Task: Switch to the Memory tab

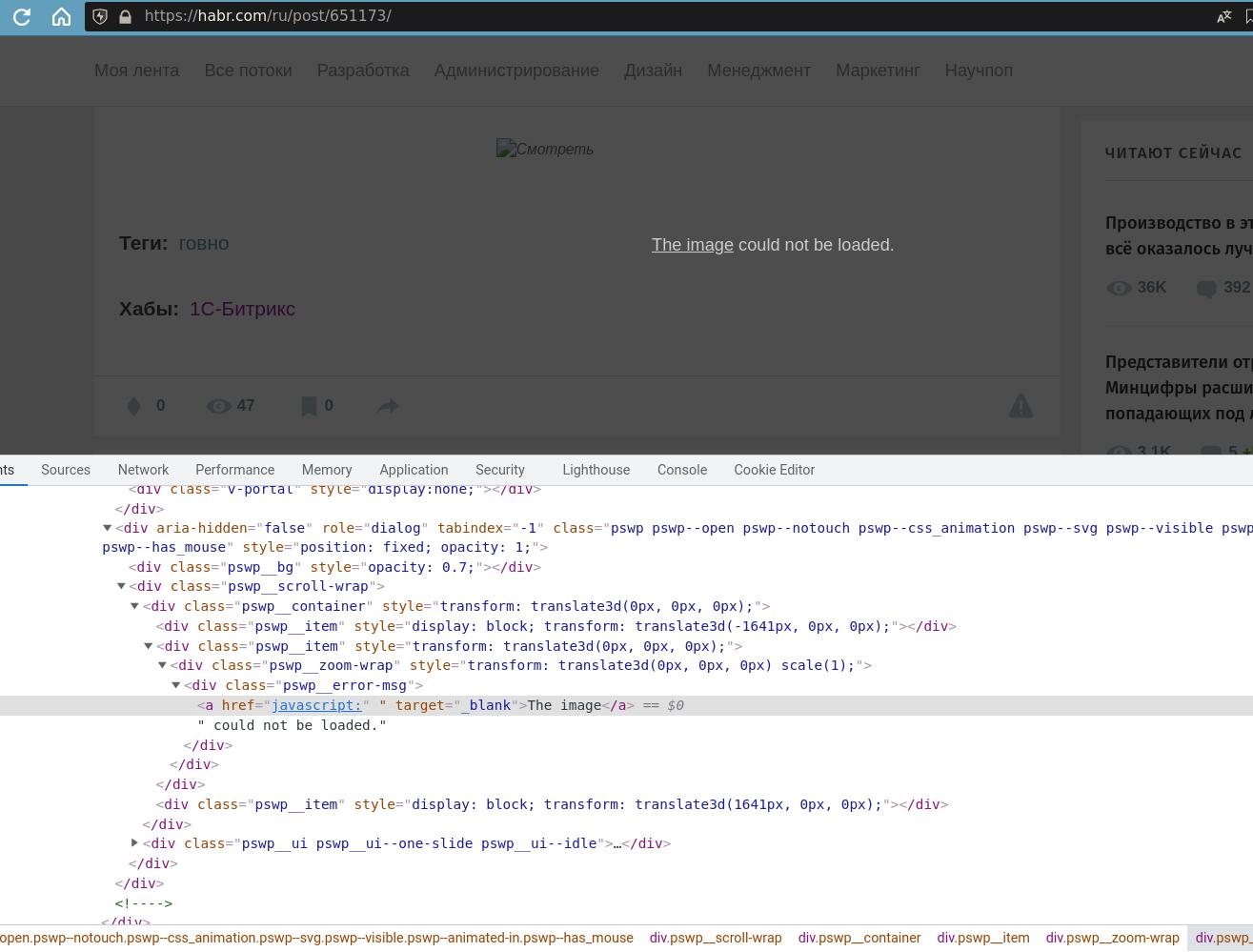Action: point(327,470)
